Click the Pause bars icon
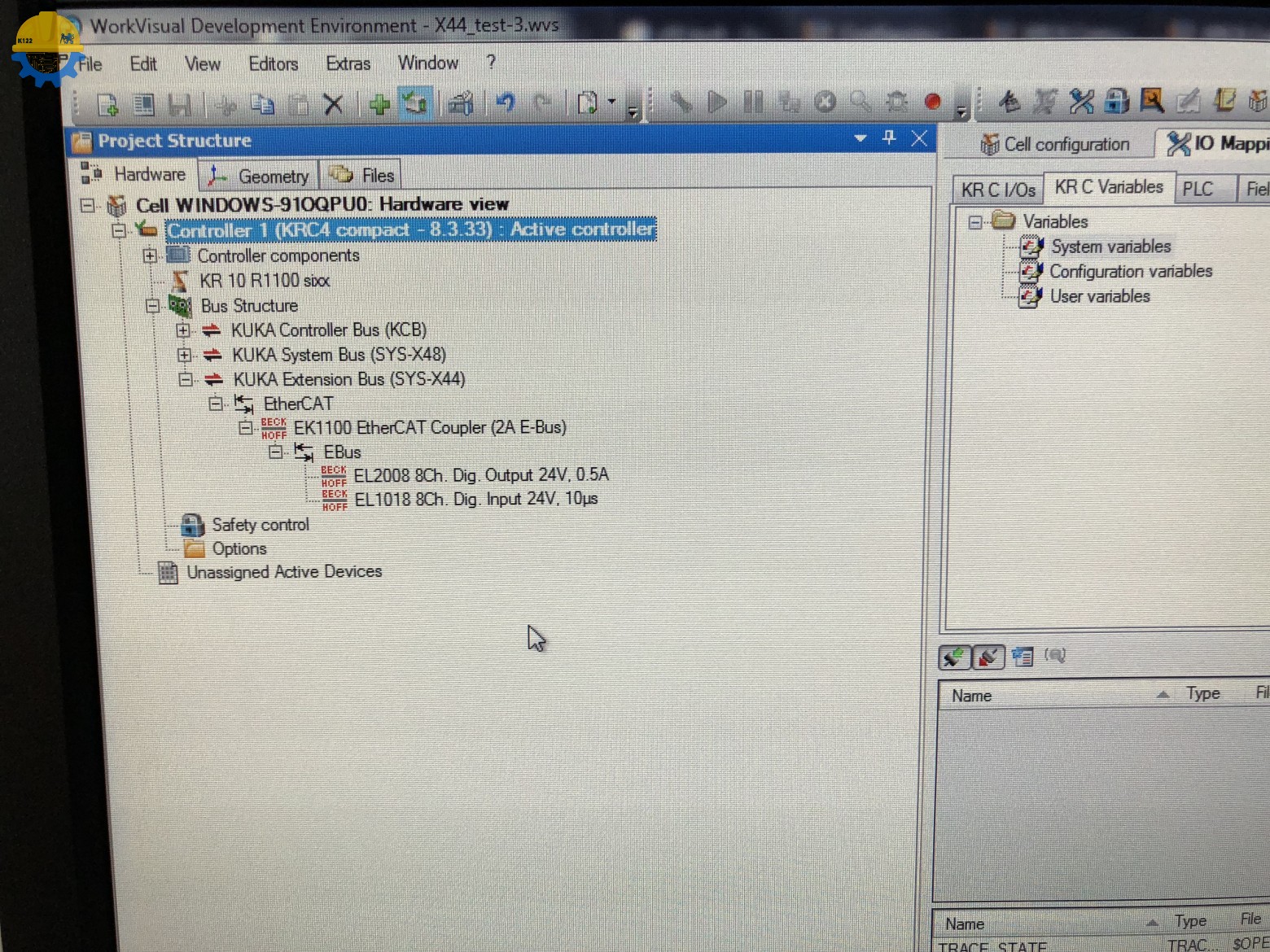This screenshot has width=1270, height=952. click(753, 103)
